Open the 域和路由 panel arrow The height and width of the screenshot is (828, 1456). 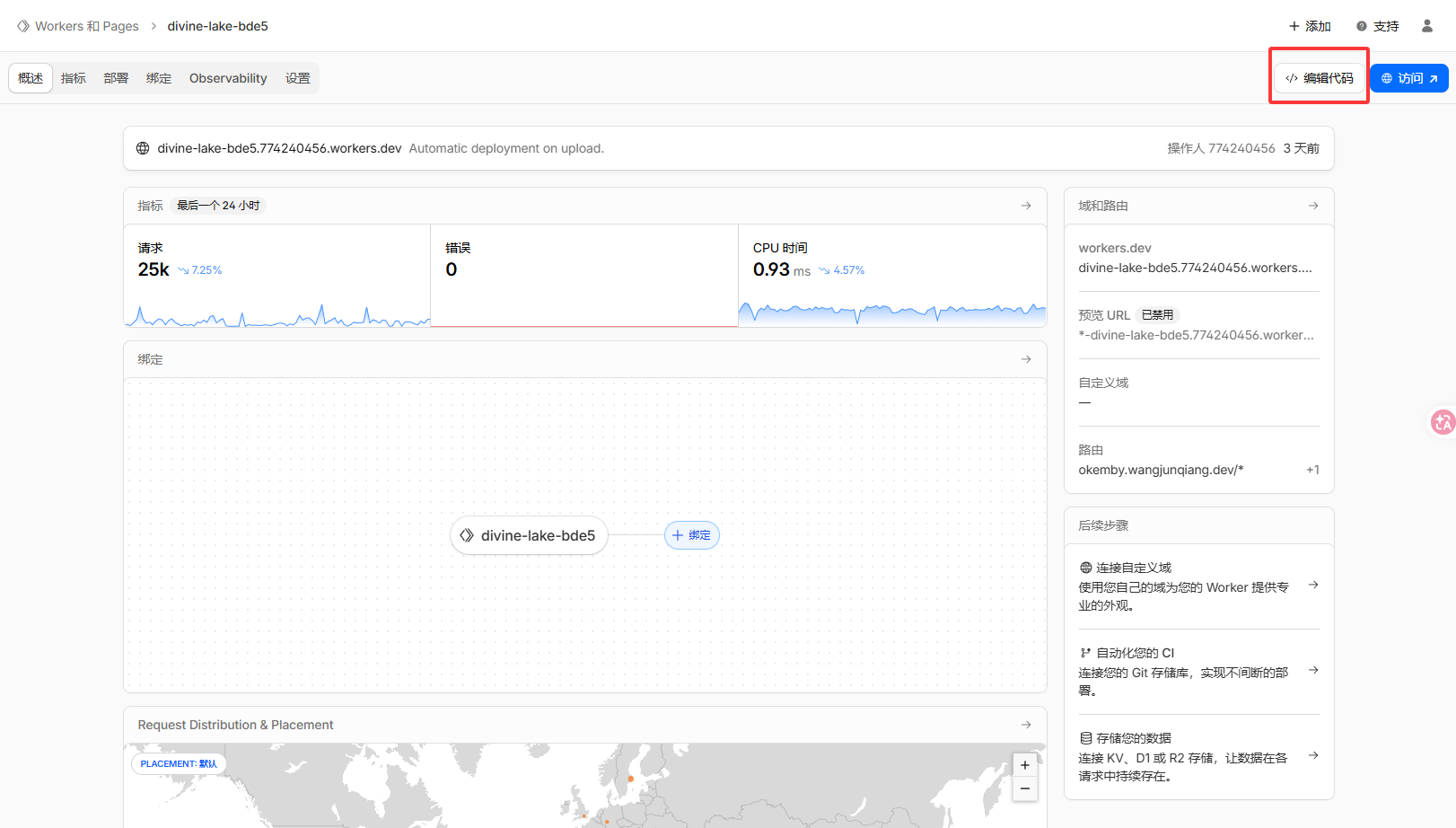pos(1313,206)
